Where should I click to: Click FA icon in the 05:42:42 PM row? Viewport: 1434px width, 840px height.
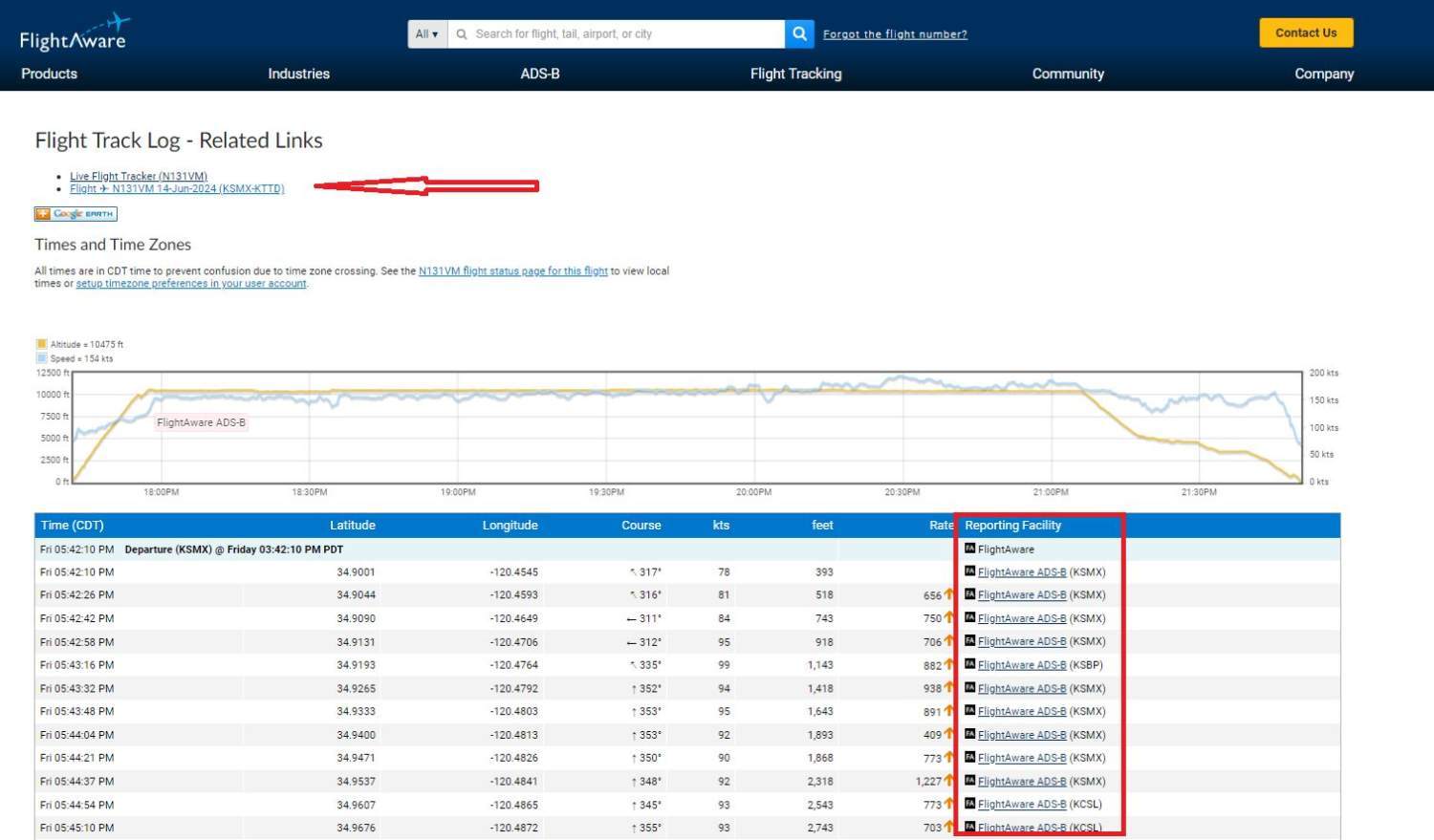(x=969, y=618)
